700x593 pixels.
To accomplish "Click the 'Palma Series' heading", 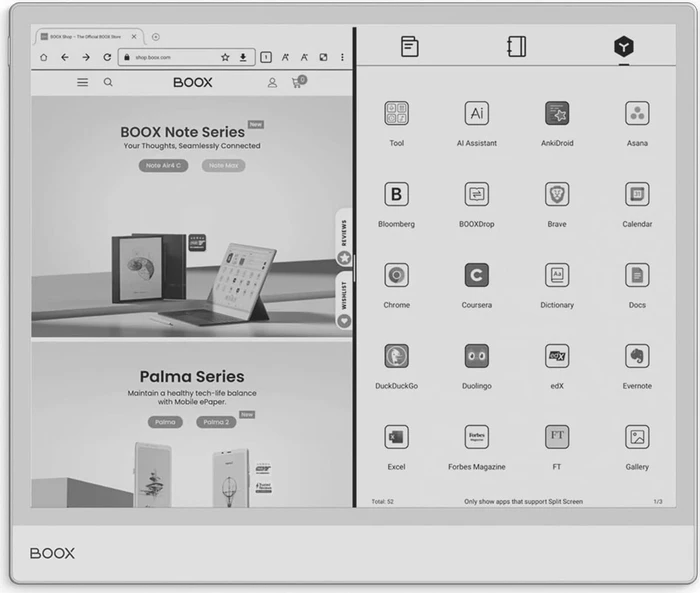I will pyautogui.click(x=192, y=376).
